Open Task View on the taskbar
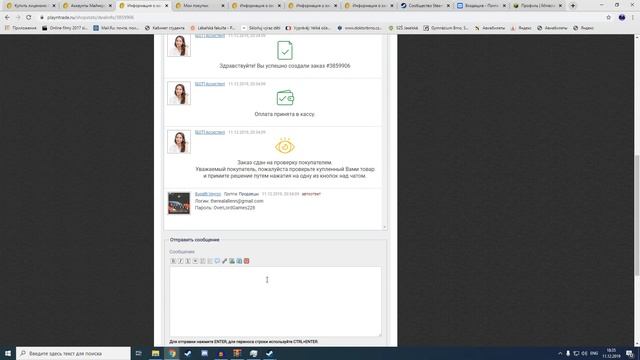This screenshot has width=640, height=360. [x=138, y=353]
